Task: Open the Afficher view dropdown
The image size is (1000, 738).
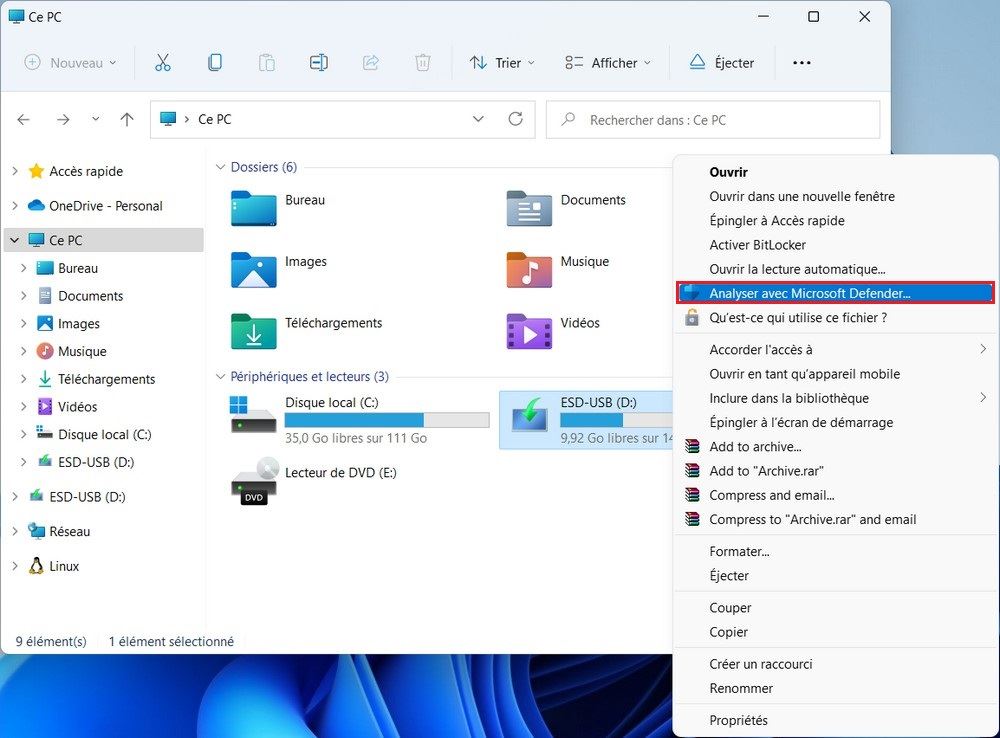Action: tap(607, 63)
